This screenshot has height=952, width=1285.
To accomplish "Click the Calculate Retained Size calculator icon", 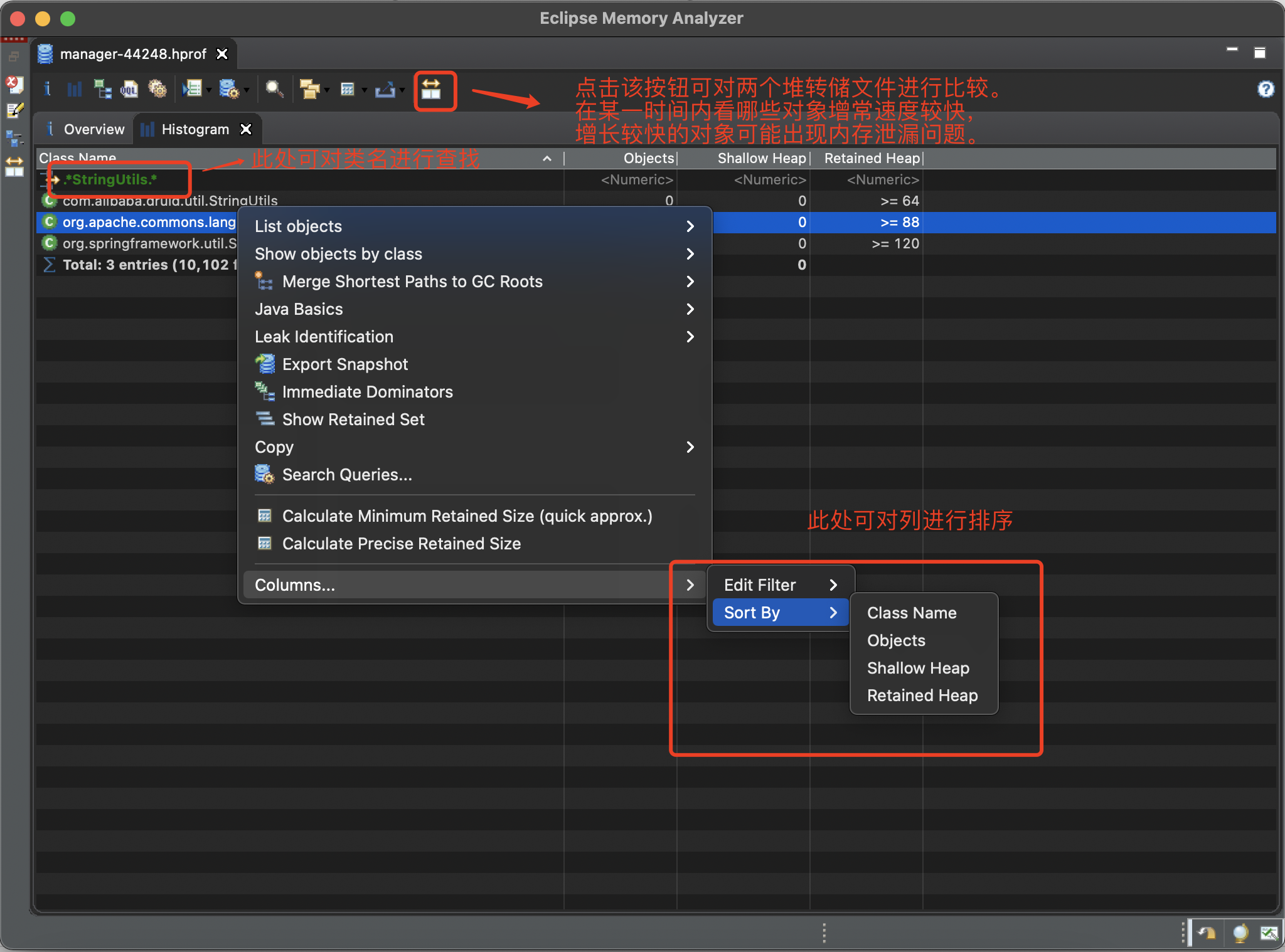I will 348,89.
